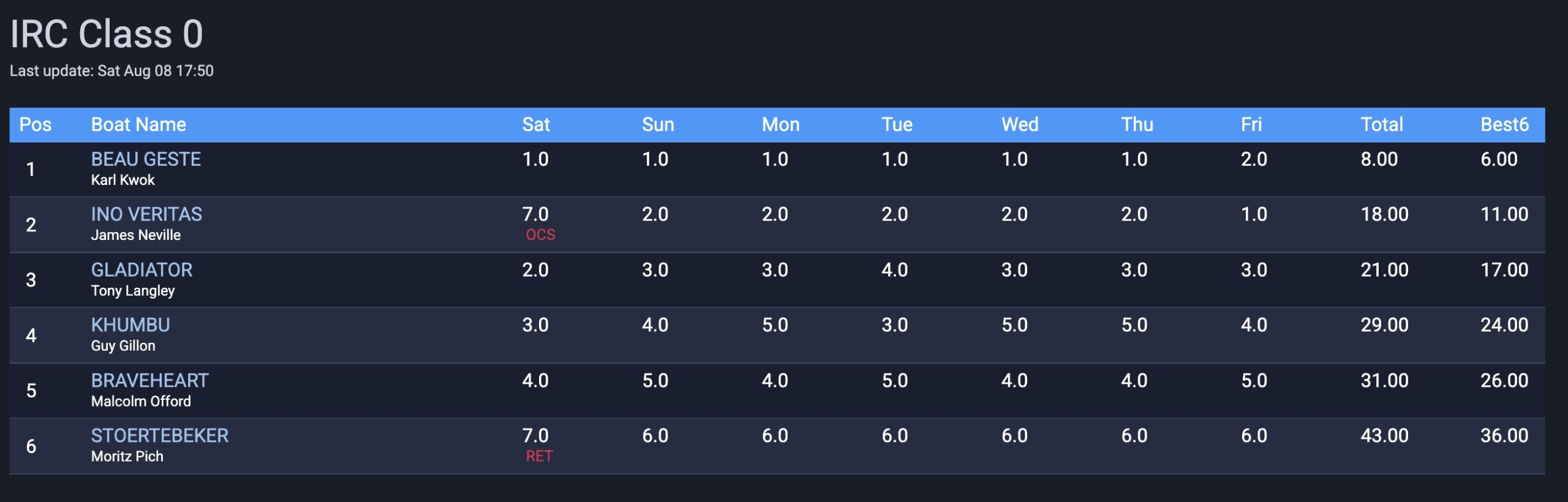
Task: Click the Wed column header
Action: [x=1020, y=125]
